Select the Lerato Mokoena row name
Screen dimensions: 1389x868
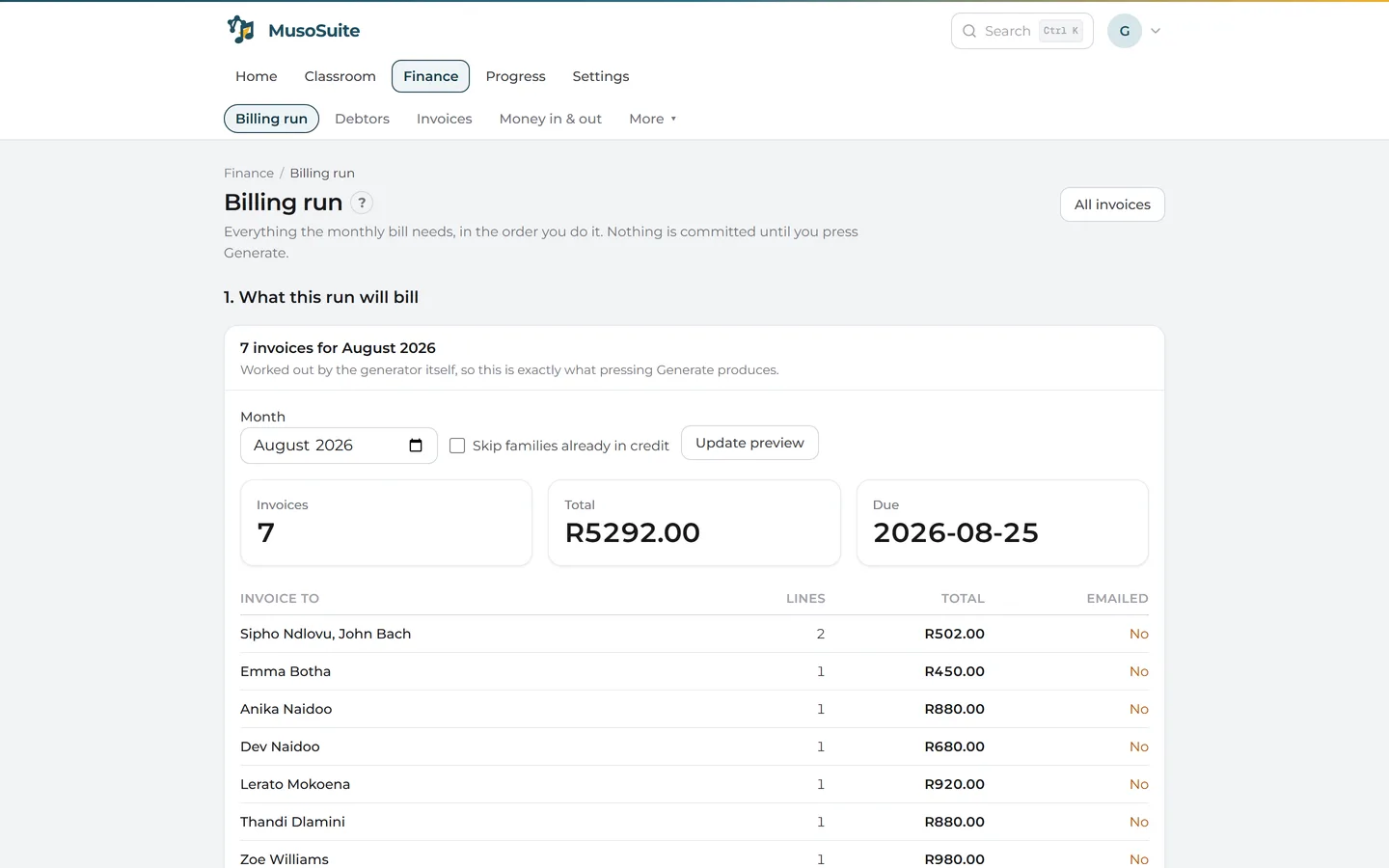point(295,784)
